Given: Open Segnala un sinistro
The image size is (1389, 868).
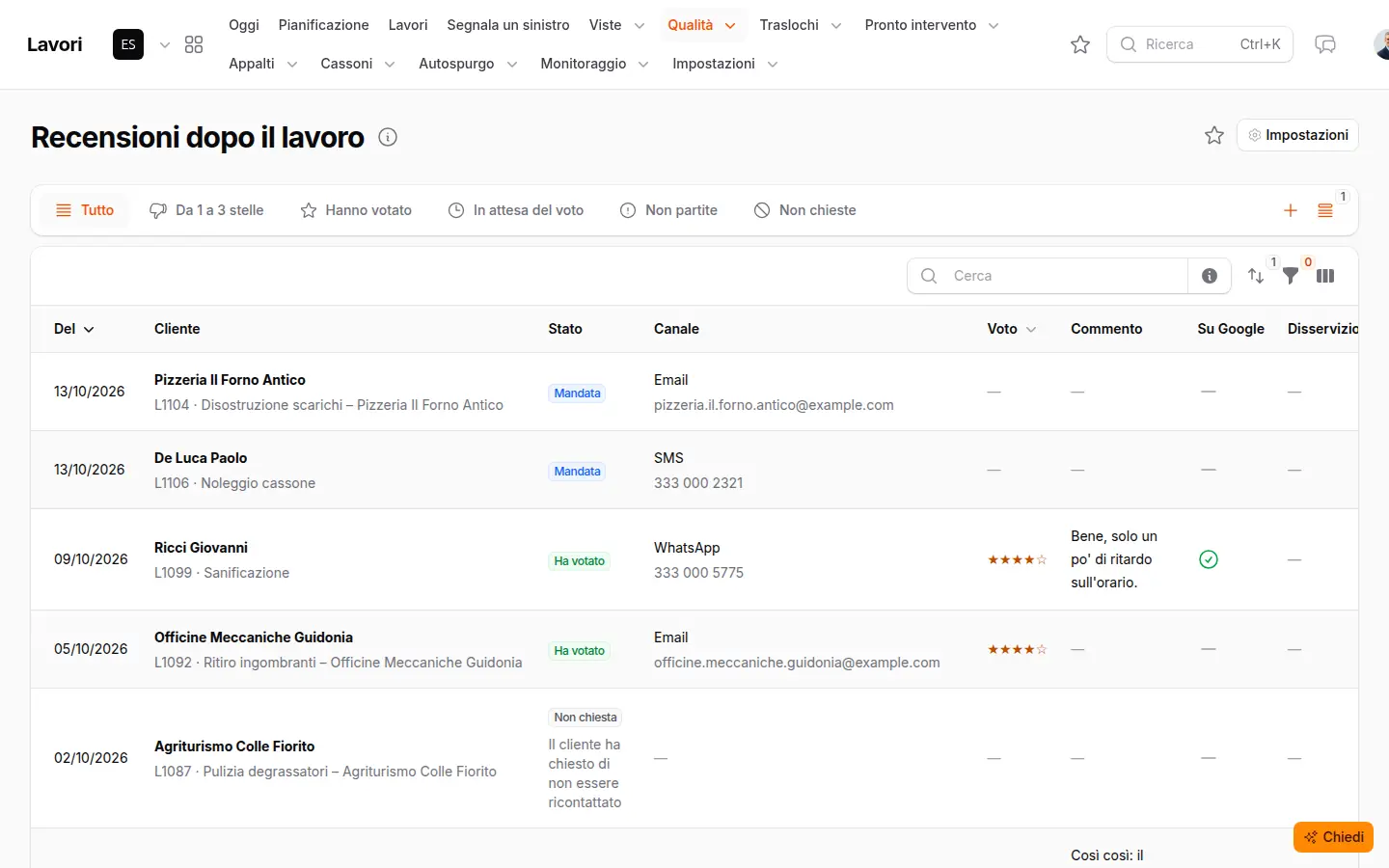Looking at the screenshot, I should point(508,25).
